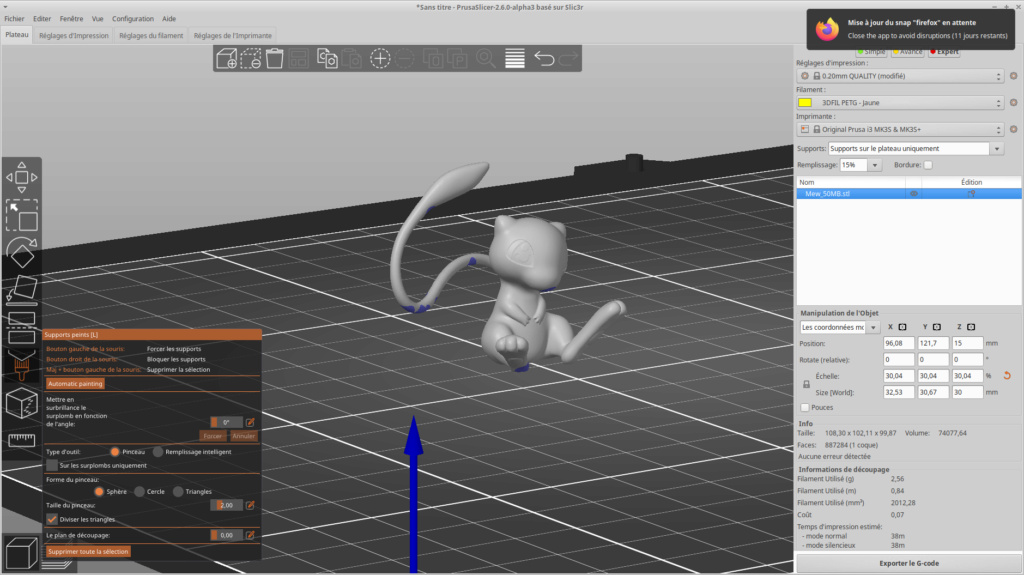Open the Fenêtre menu
This screenshot has width=1024, height=575.
(x=71, y=19)
